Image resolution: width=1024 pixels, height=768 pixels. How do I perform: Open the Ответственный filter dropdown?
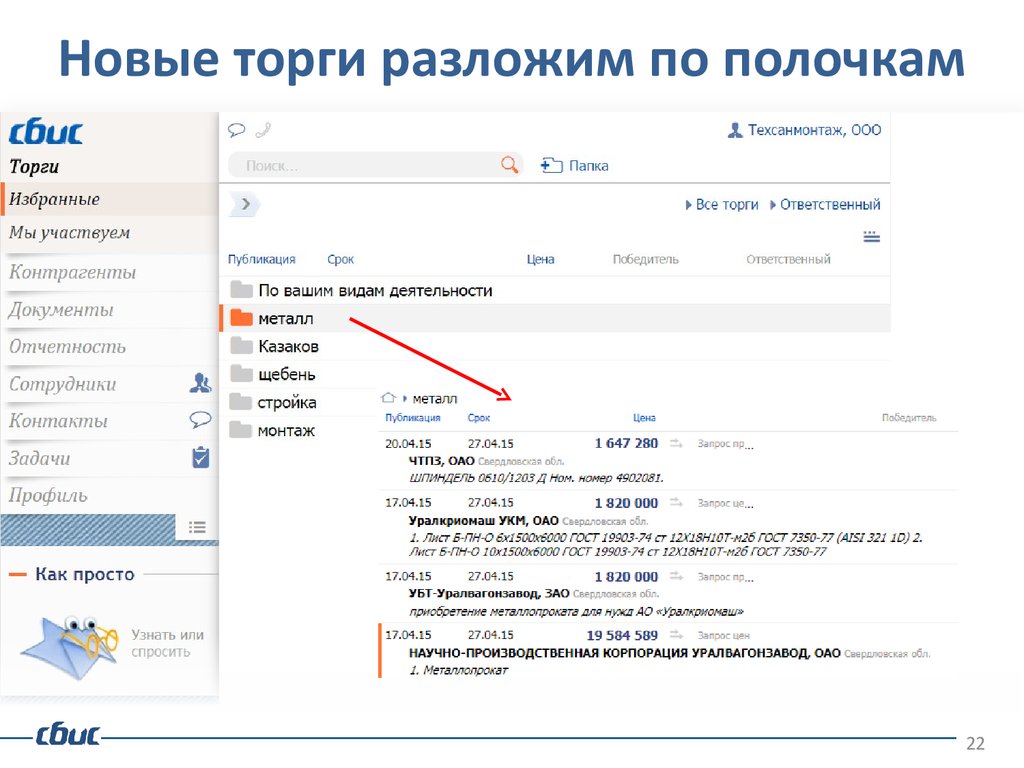click(x=825, y=204)
